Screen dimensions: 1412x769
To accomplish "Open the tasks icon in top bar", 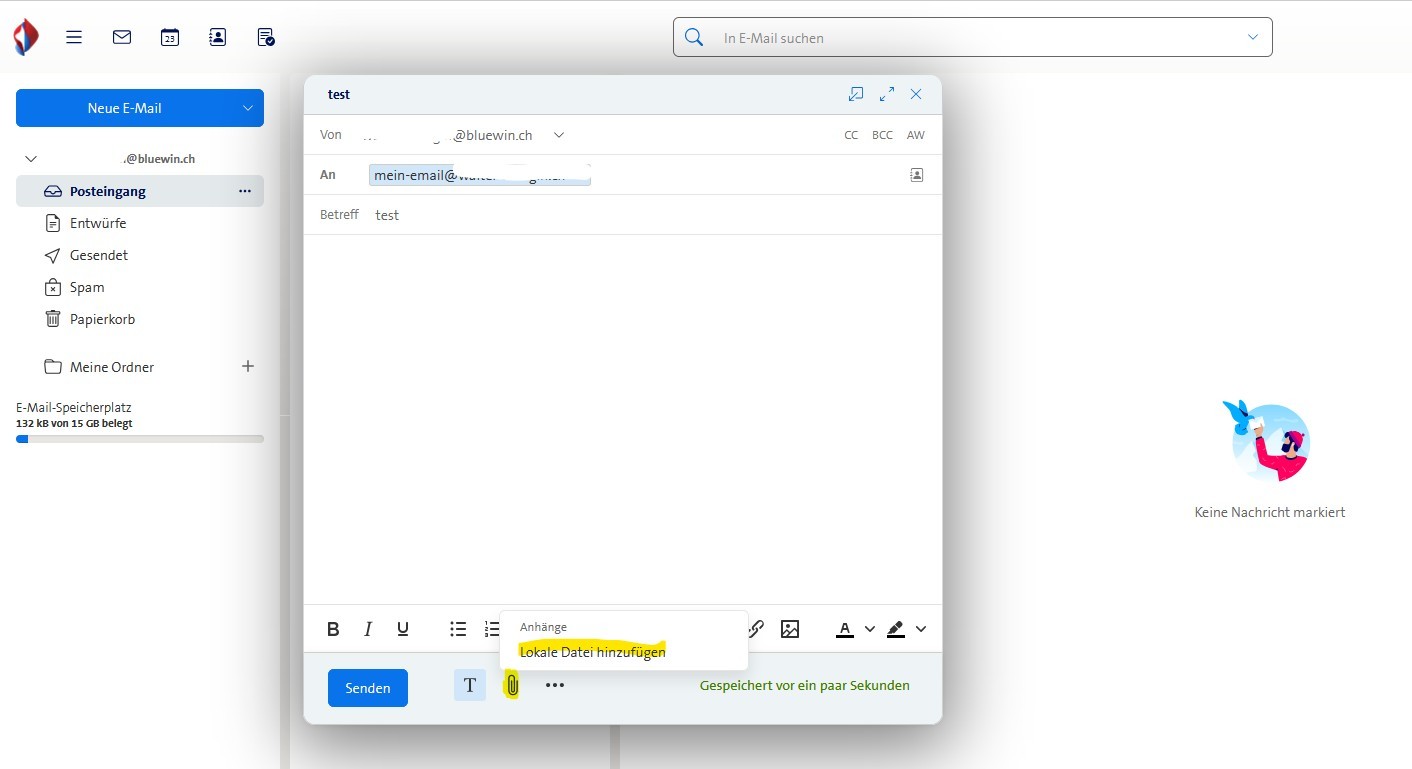I will [x=265, y=38].
